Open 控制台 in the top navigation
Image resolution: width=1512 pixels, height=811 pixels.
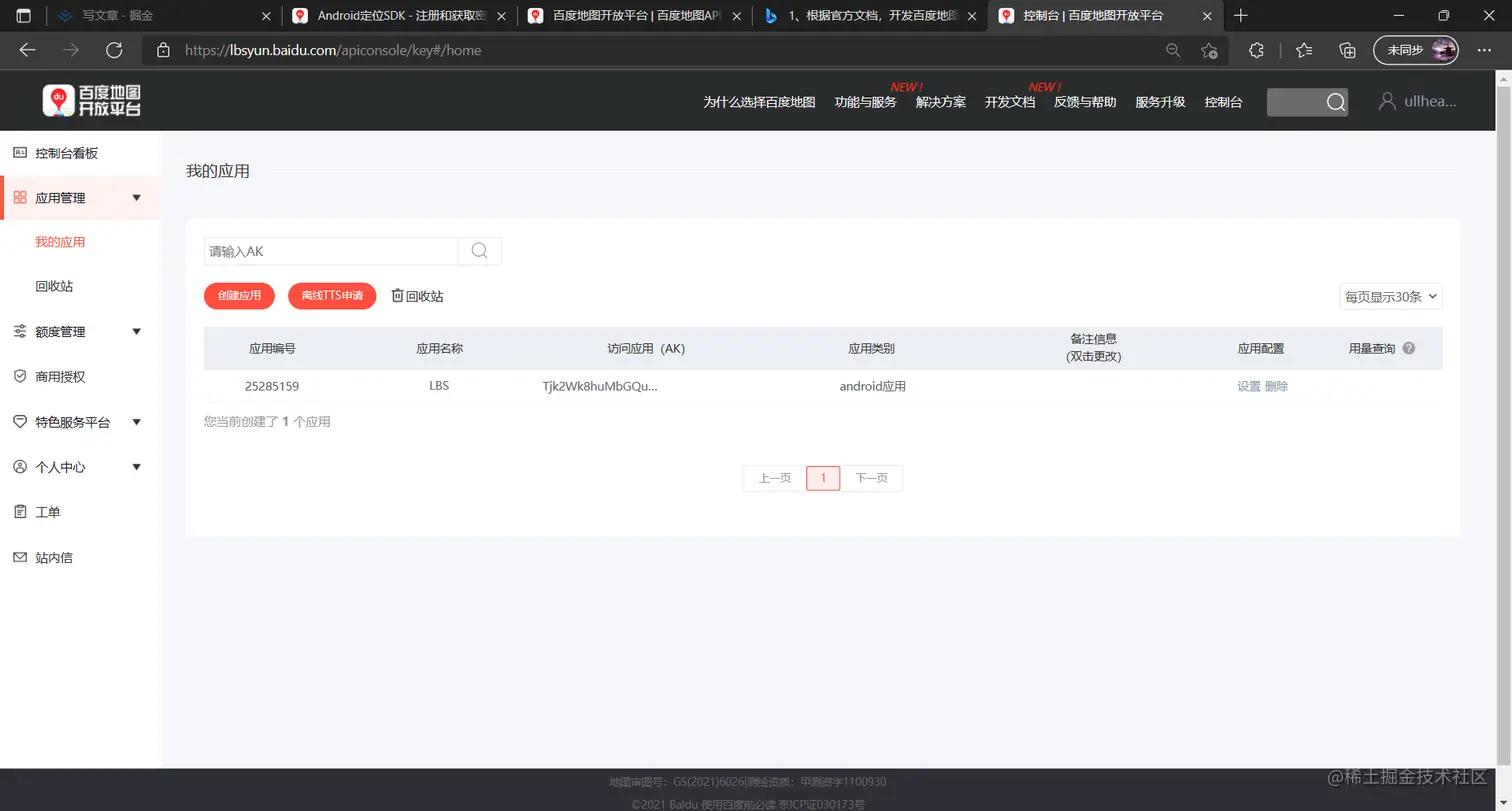[1223, 102]
